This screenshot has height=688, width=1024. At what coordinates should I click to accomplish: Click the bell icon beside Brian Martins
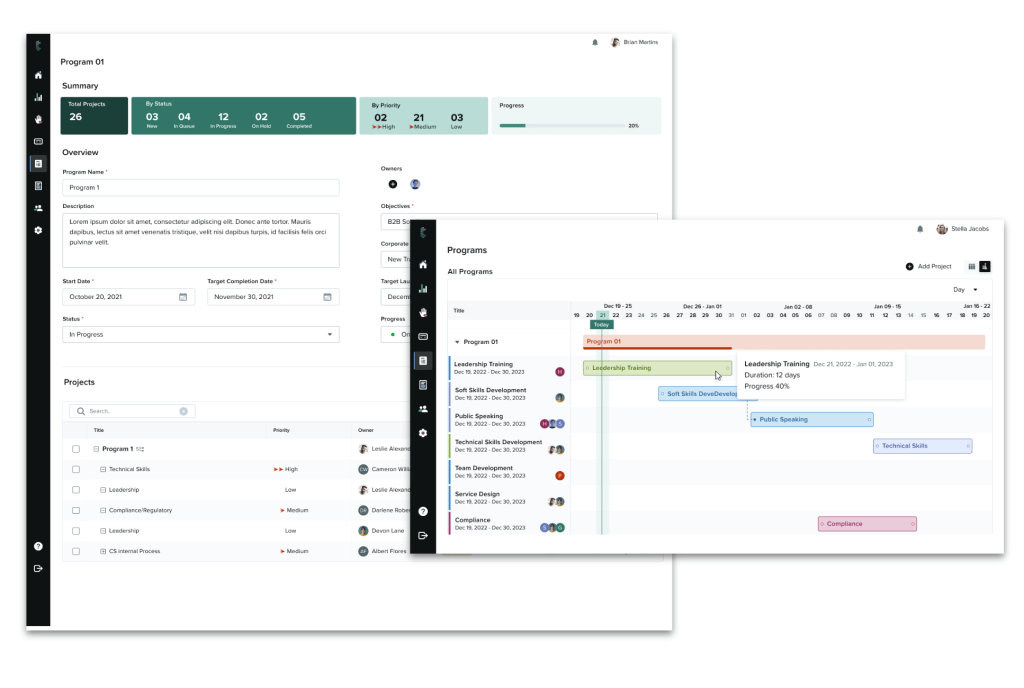point(595,43)
